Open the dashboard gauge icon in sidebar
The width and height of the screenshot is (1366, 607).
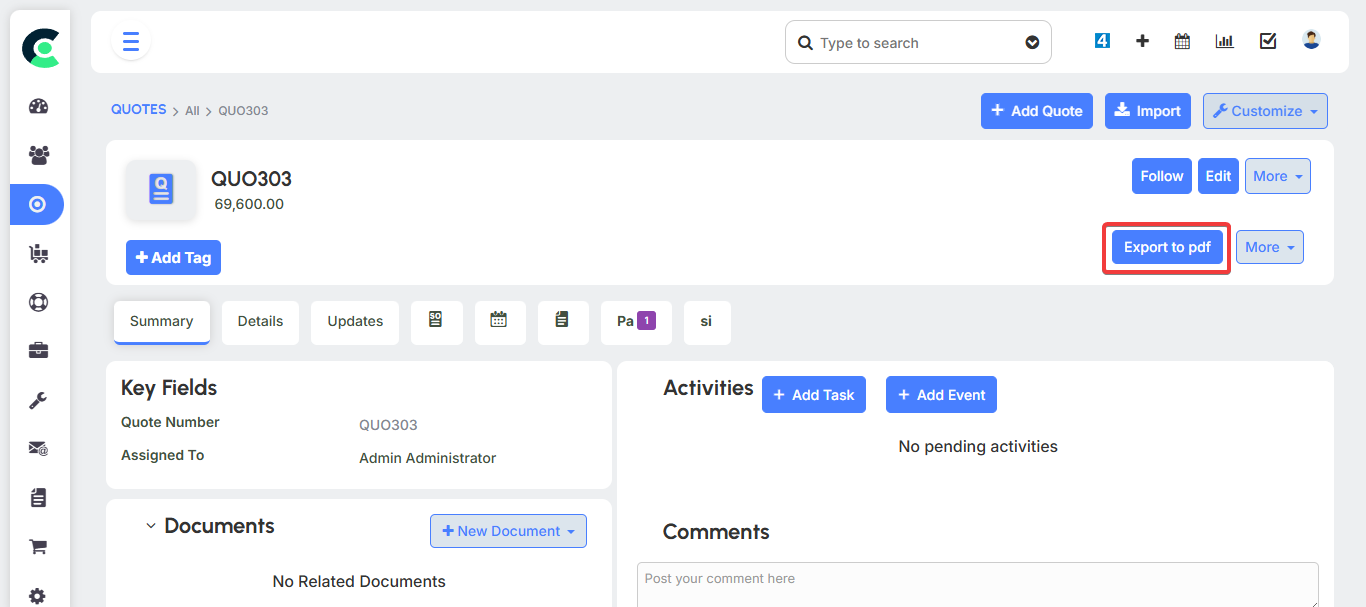click(38, 107)
